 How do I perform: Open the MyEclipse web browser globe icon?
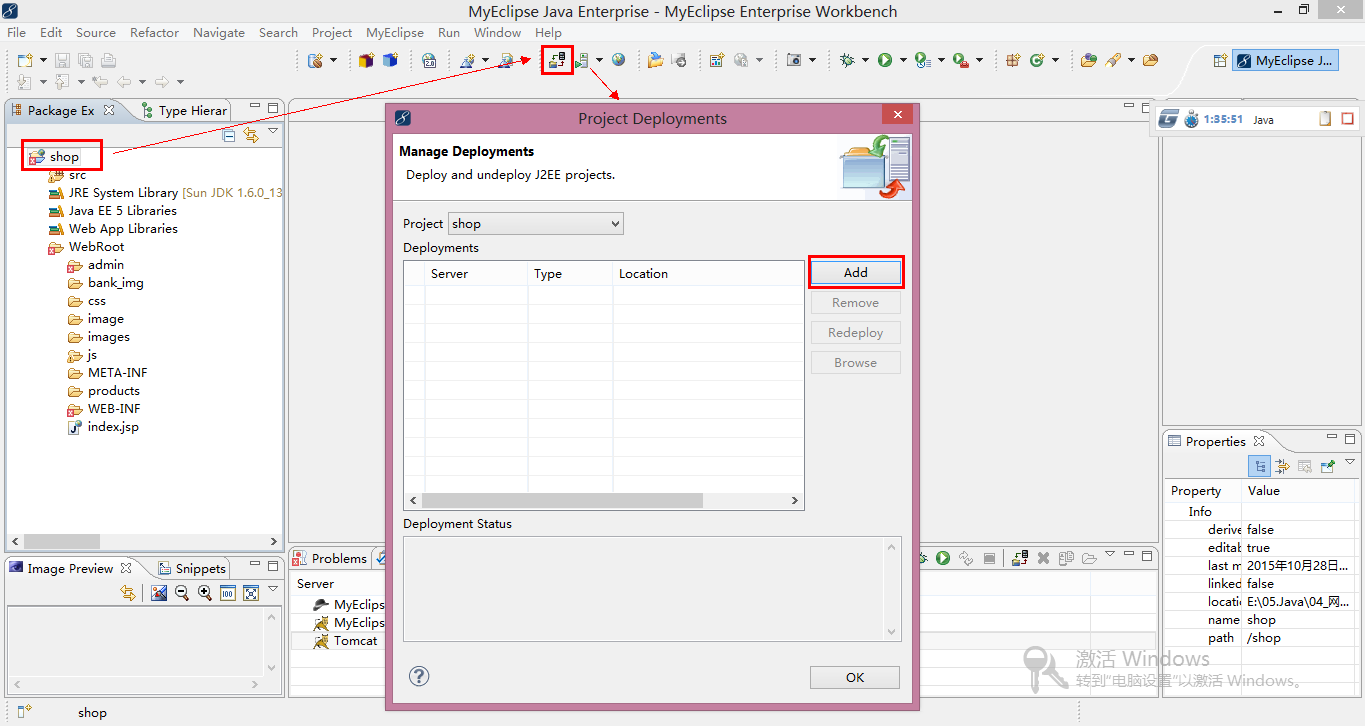pyautogui.click(x=619, y=60)
